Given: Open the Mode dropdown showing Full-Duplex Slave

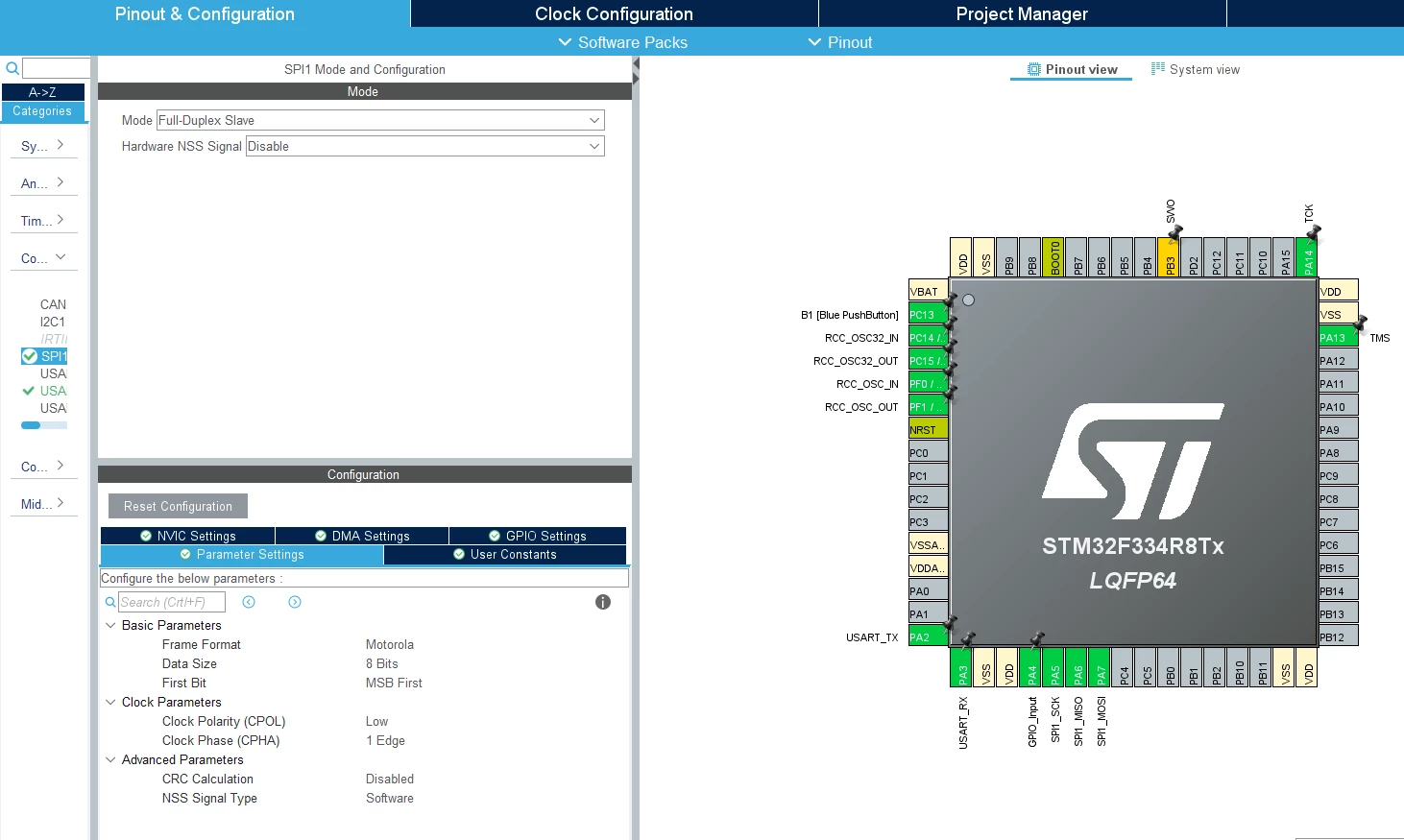Looking at the screenshot, I should coord(380,120).
